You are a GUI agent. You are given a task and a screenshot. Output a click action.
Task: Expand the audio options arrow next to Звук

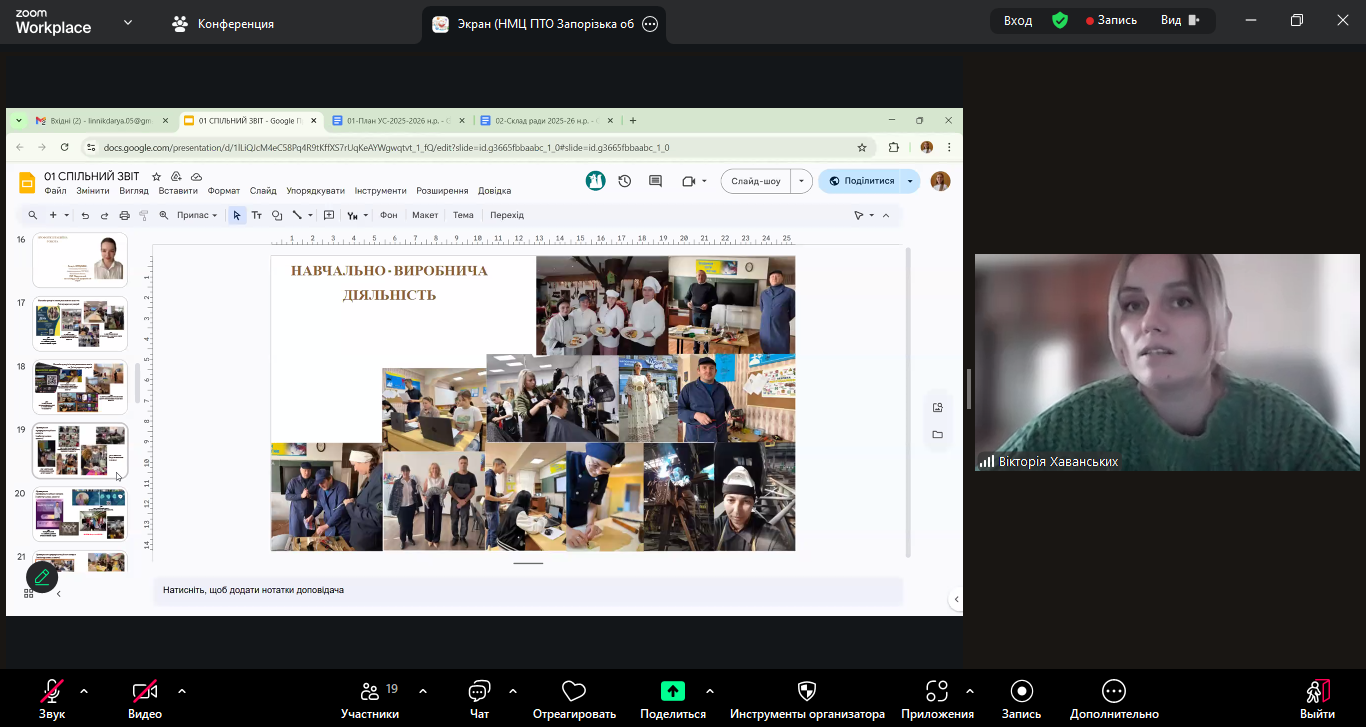(x=84, y=690)
